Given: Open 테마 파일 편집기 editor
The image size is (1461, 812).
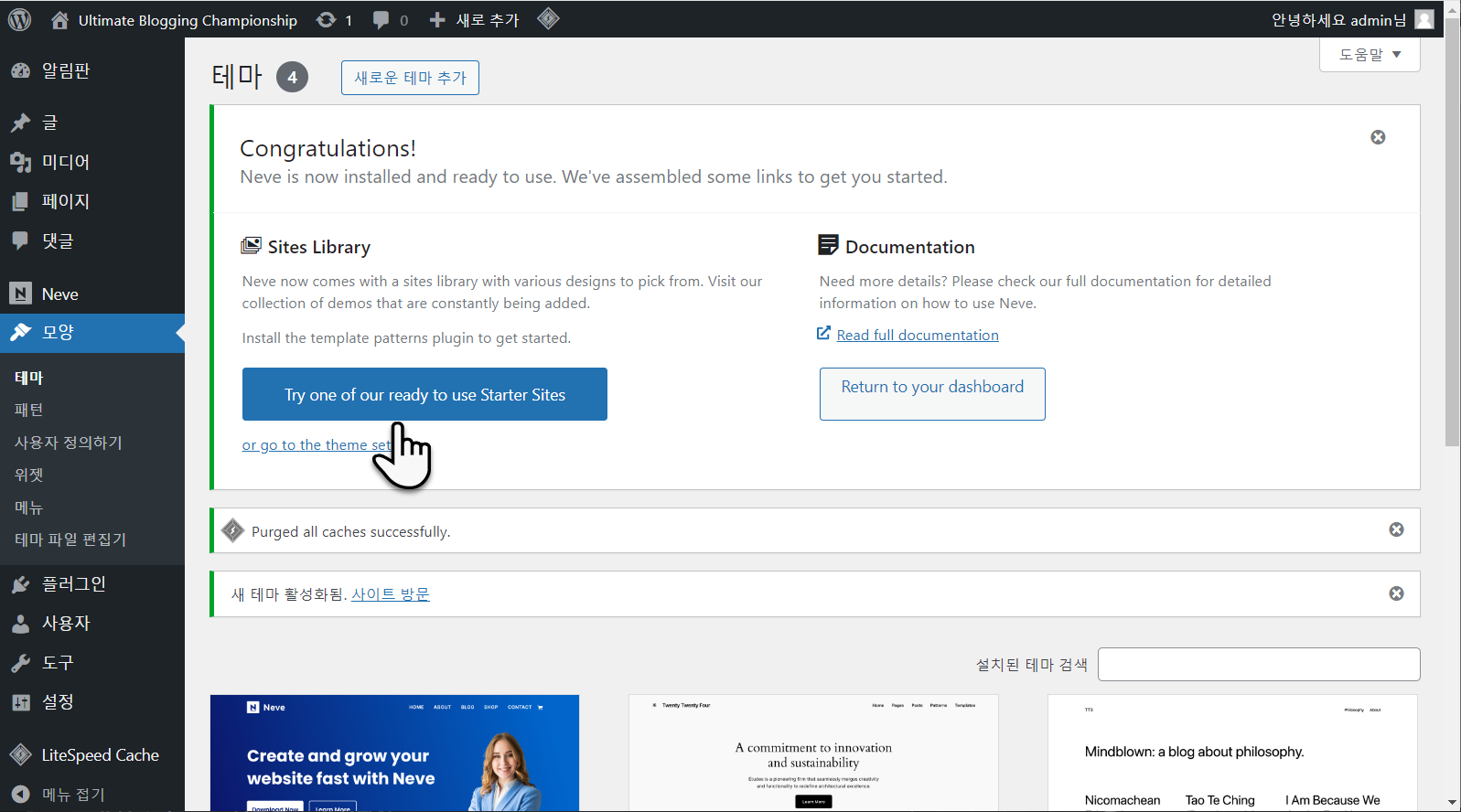Looking at the screenshot, I should tap(70, 540).
